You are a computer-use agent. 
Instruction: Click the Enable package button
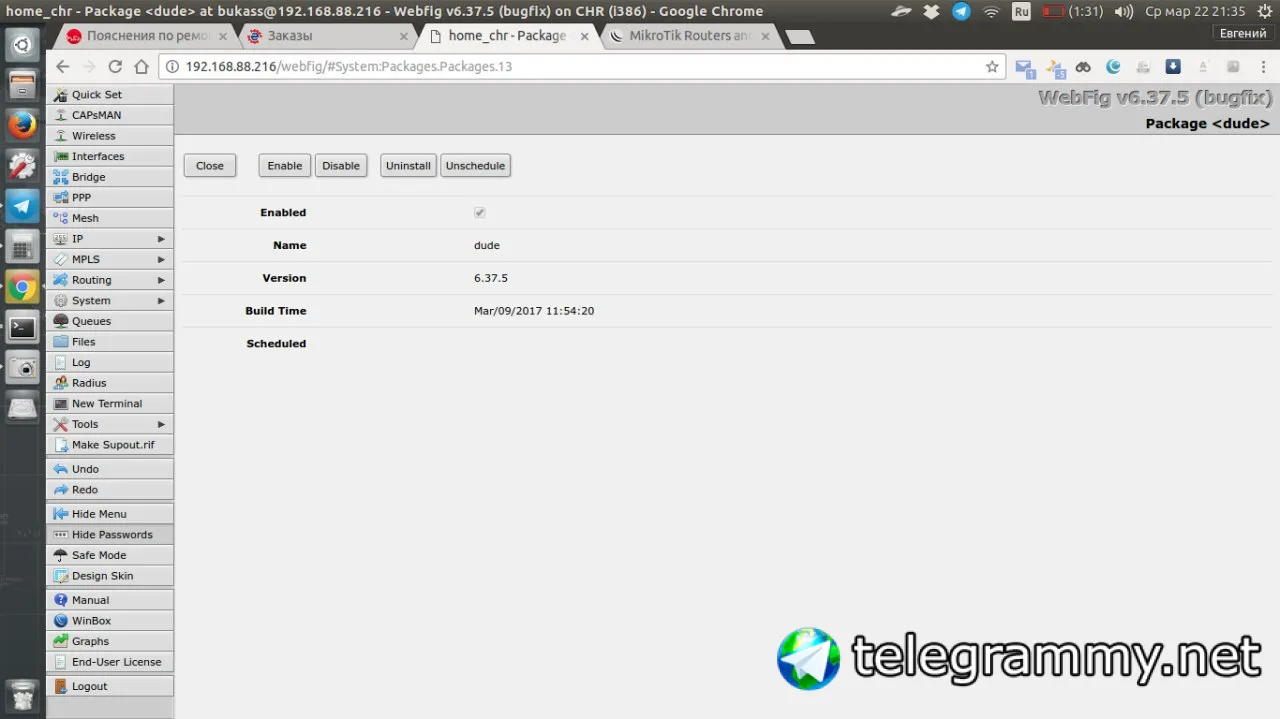pyautogui.click(x=285, y=166)
